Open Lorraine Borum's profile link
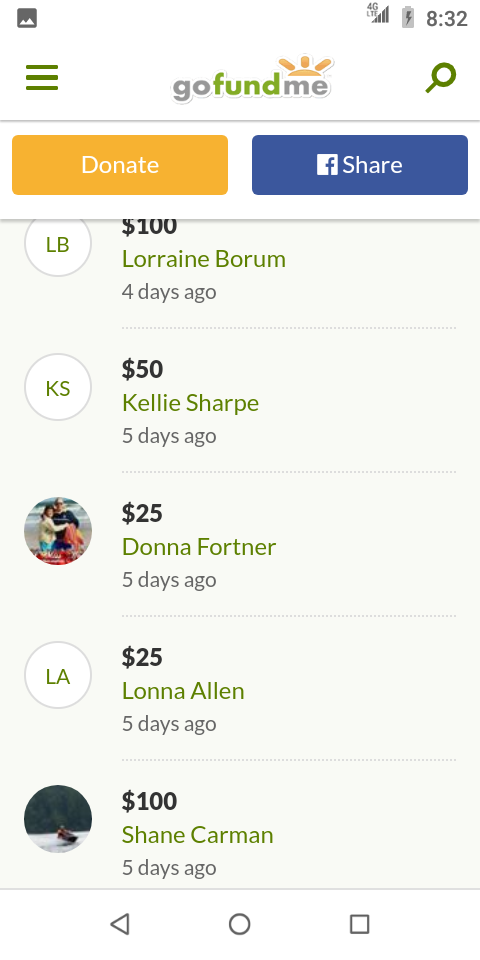This screenshot has height=960, width=480. [204, 259]
